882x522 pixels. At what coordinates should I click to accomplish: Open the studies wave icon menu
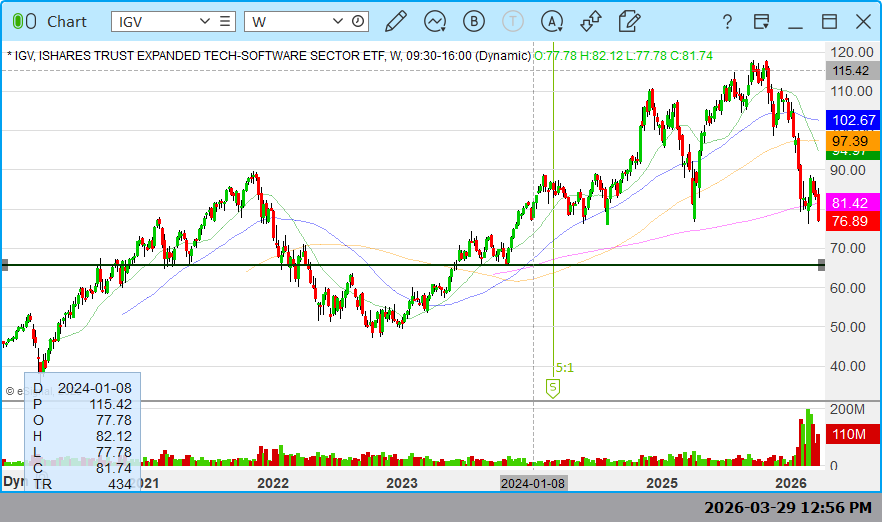[435, 21]
